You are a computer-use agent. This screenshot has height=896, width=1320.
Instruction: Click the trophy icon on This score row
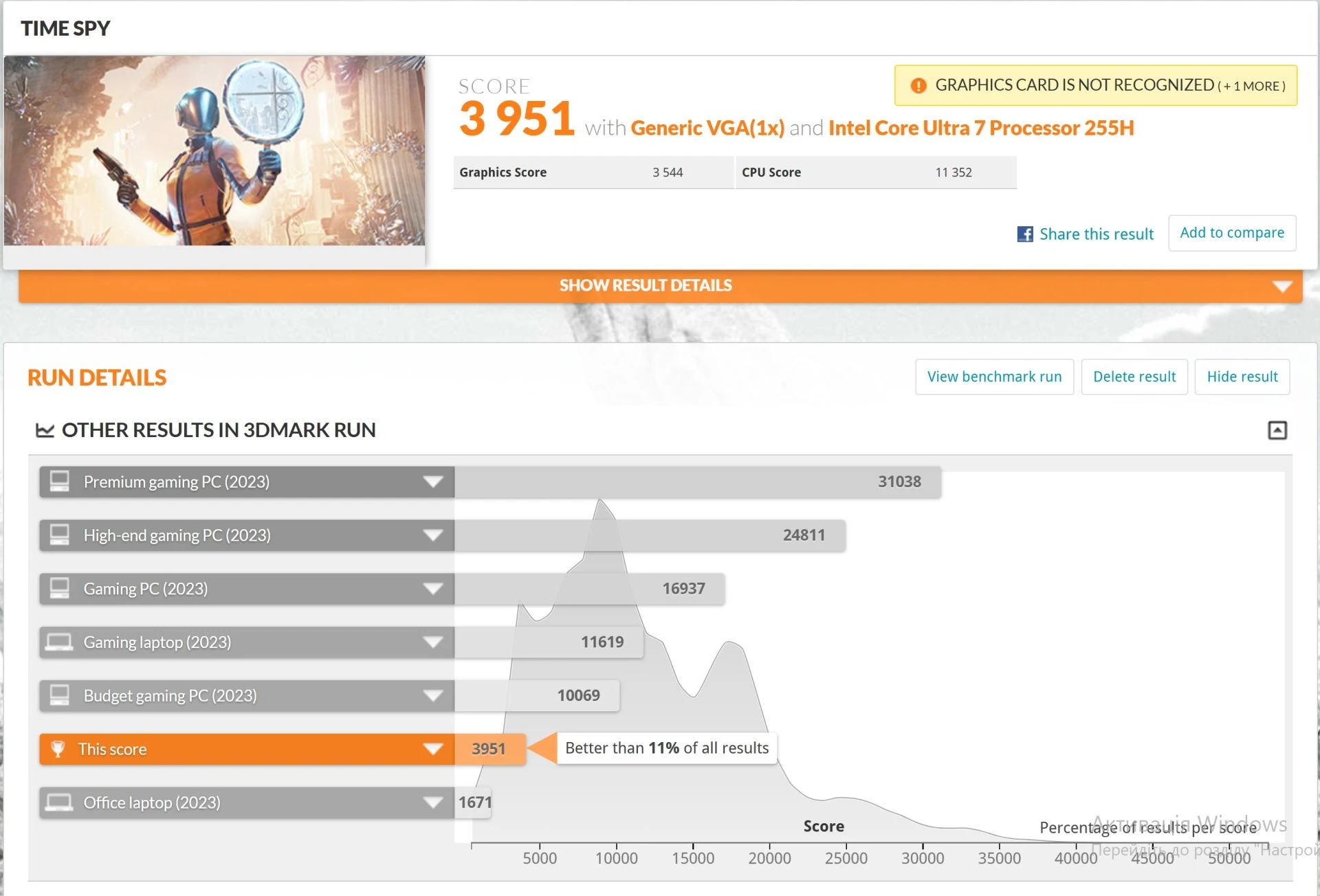point(58,749)
